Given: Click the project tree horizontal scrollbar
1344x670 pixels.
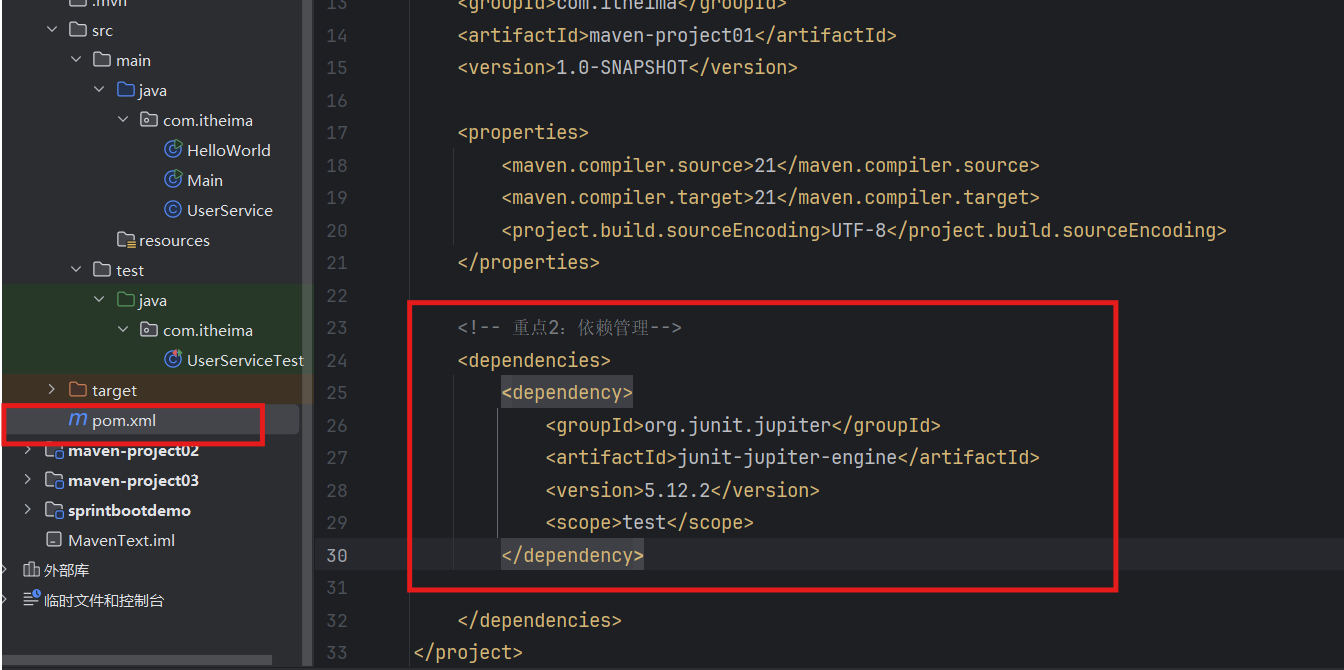Looking at the screenshot, I should 136,660.
